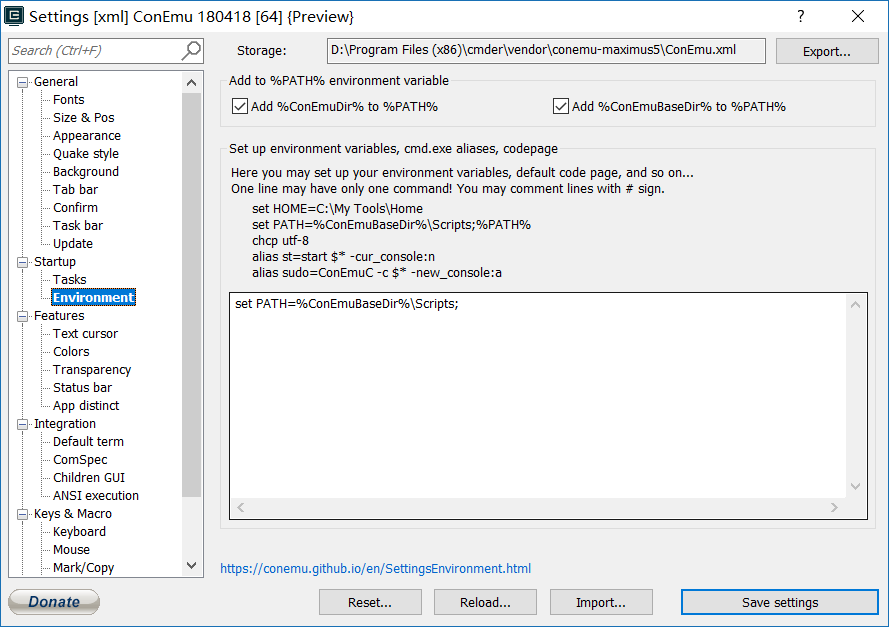This screenshot has width=889, height=627.
Task: Open Task bar settings
Action: [x=78, y=226]
